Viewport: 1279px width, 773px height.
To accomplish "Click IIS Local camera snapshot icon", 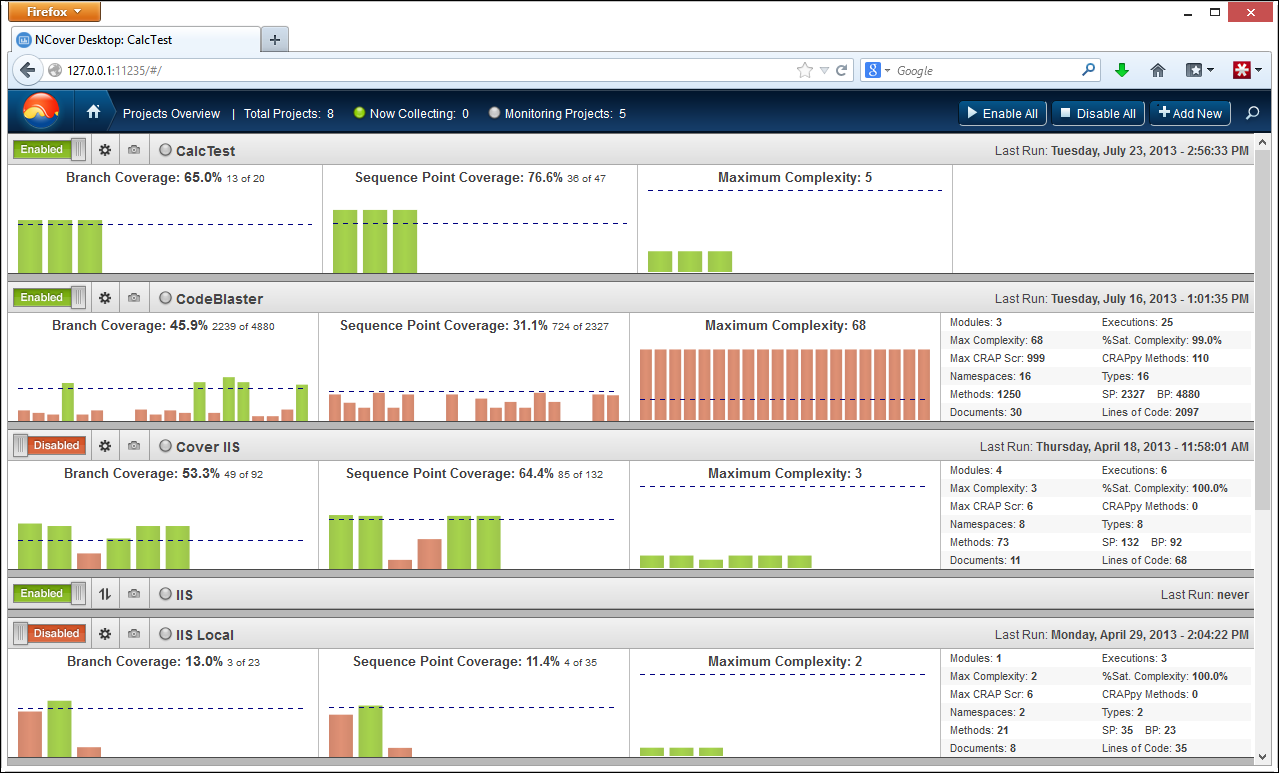I will [x=134, y=634].
